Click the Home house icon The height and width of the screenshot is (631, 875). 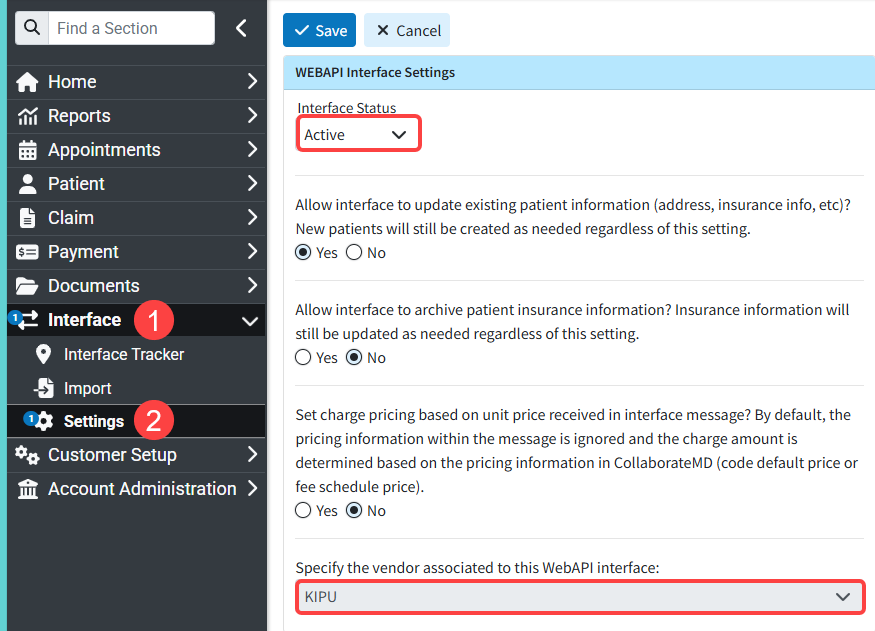pyautogui.click(x=28, y=82)
